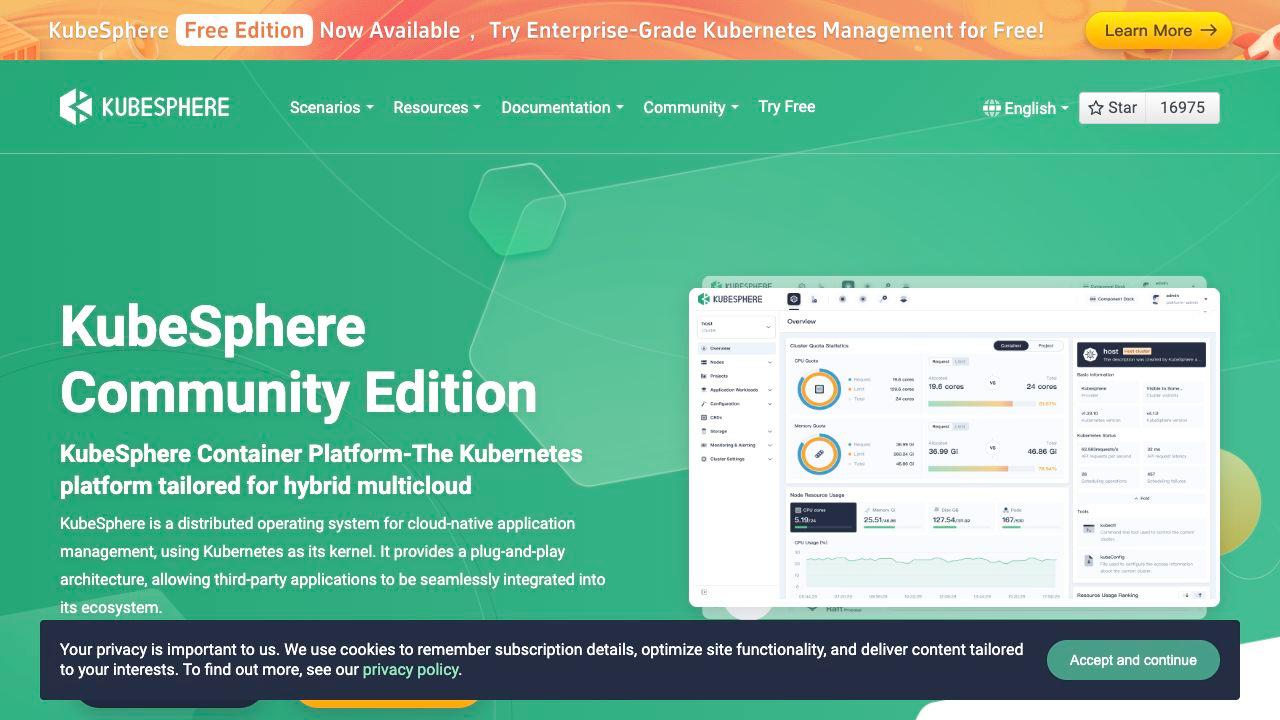
Task: Click the CPU Quota donut chart icon
Action: coord(819,389)
